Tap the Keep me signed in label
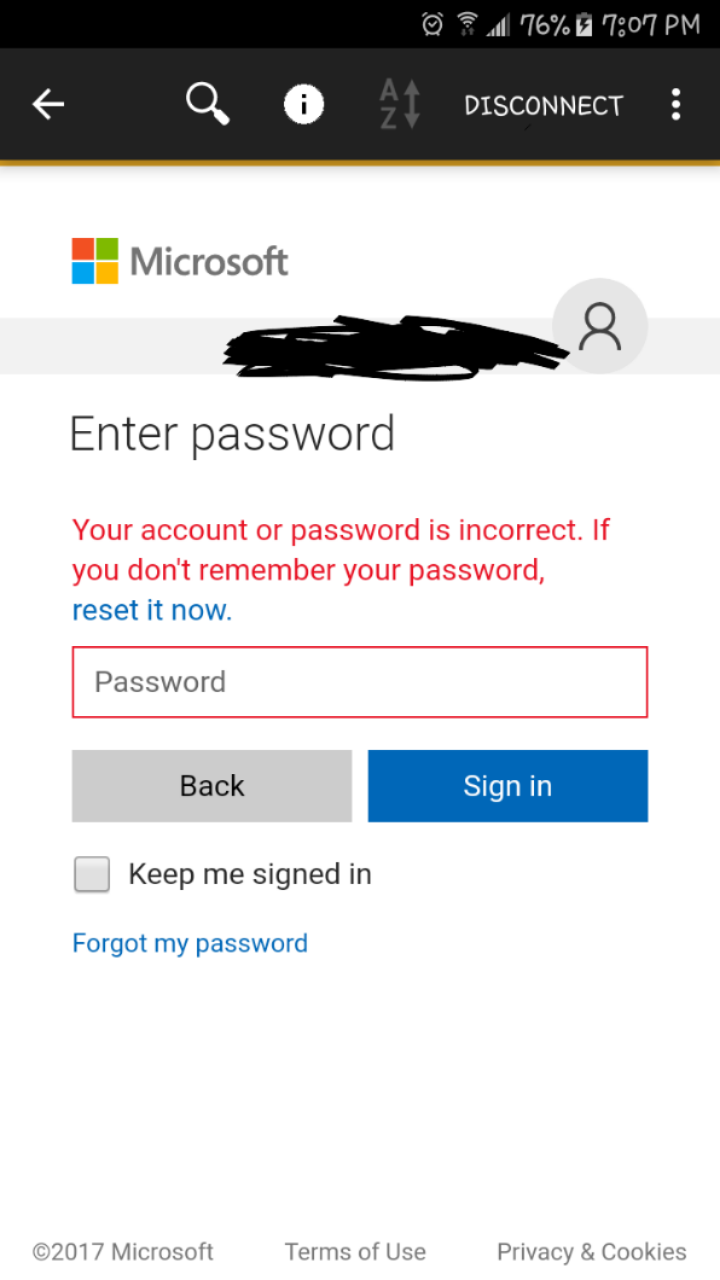This screenshot has height=1280, width=720. point(250,875)
